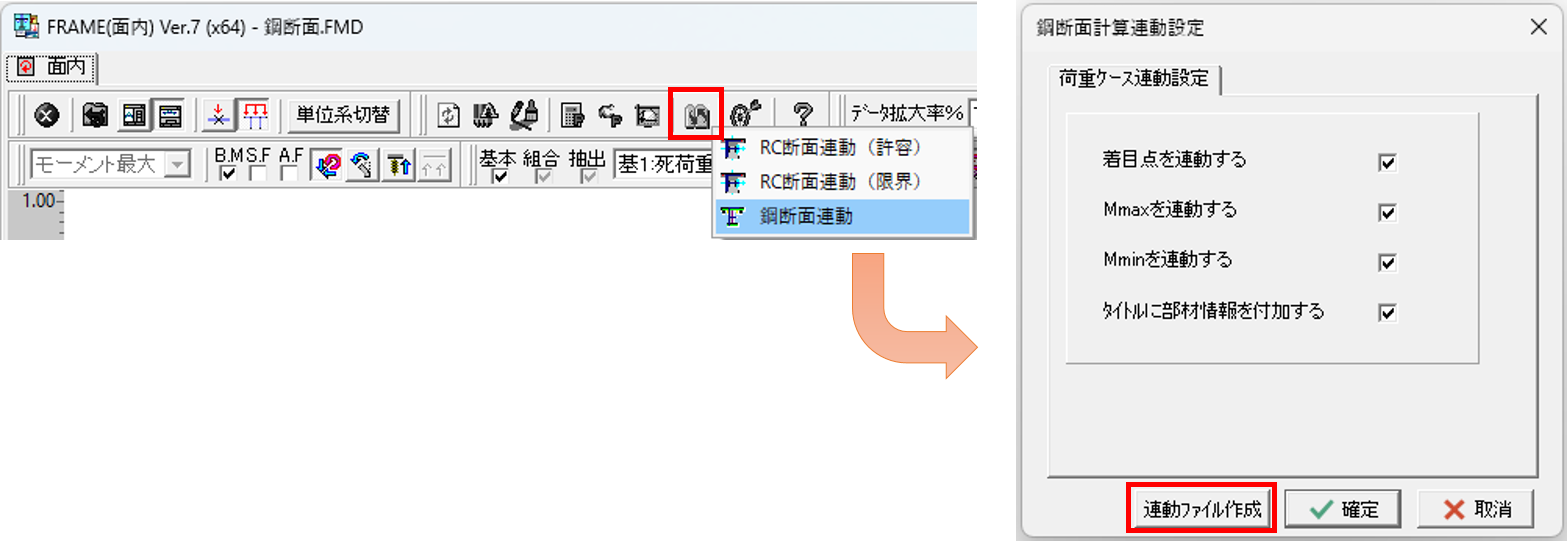Toggle the 基本 checkbox

click(x=500, y=176)
